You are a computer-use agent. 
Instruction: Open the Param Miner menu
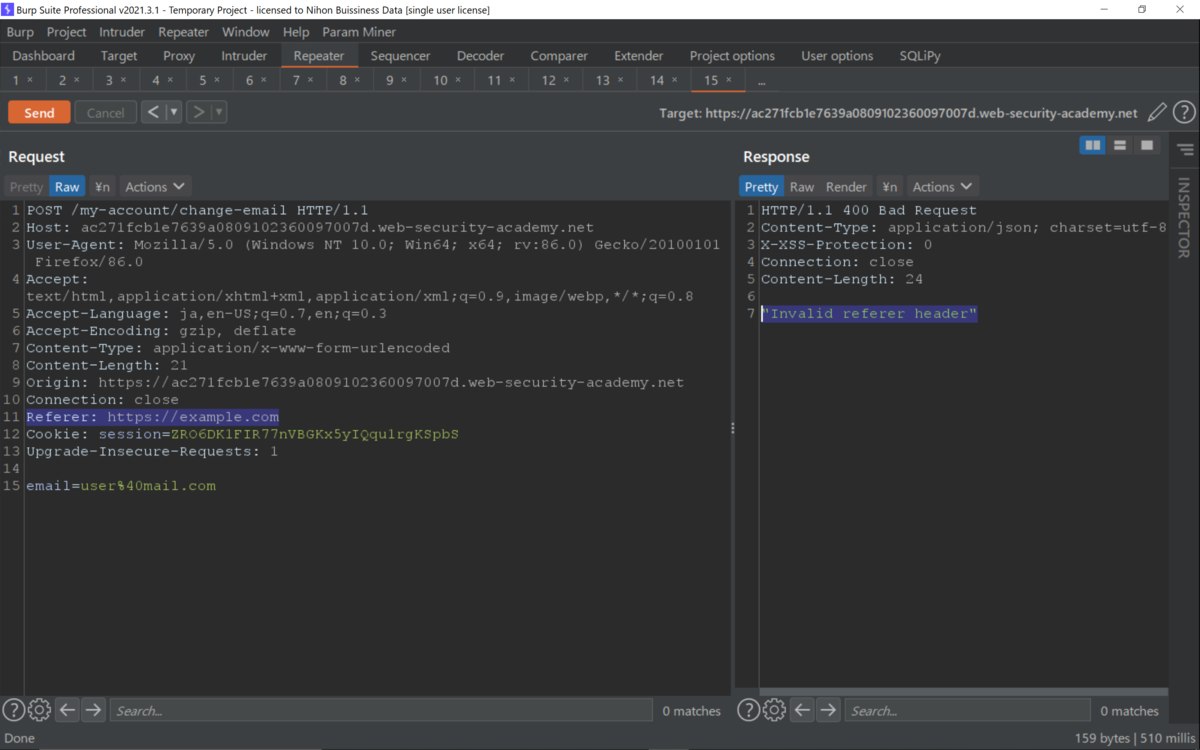tap(359, 32)
